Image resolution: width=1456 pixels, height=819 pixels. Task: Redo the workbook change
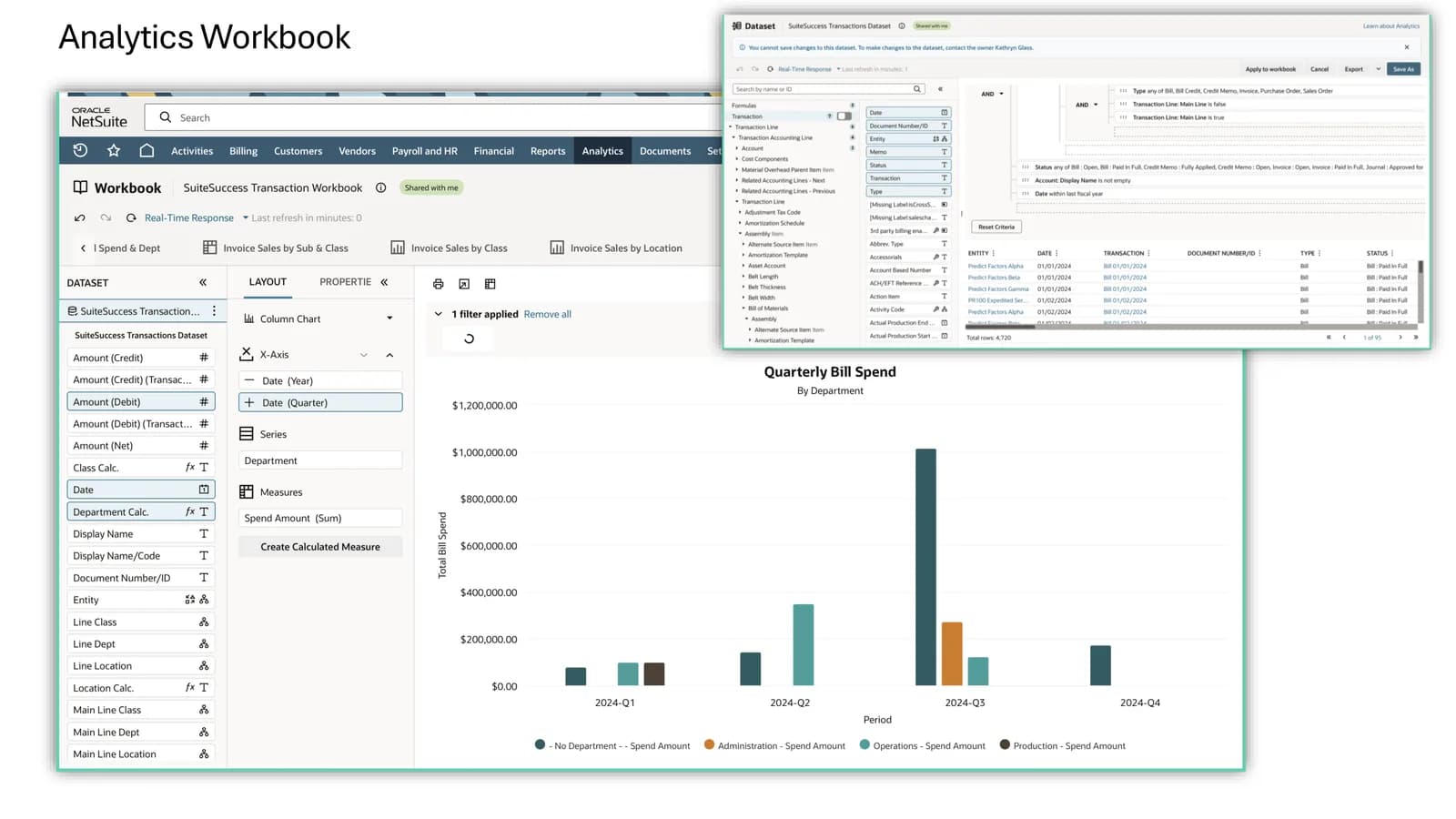pos(106,217)
